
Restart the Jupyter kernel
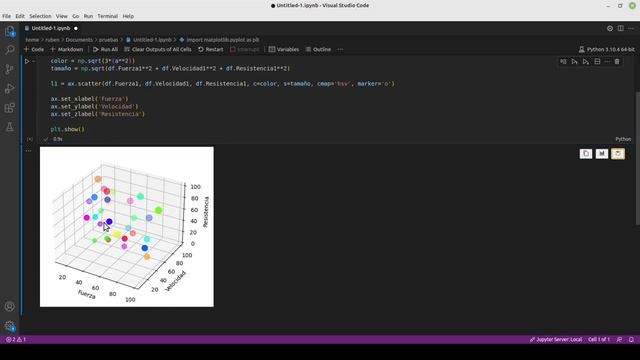click(211, 49)
